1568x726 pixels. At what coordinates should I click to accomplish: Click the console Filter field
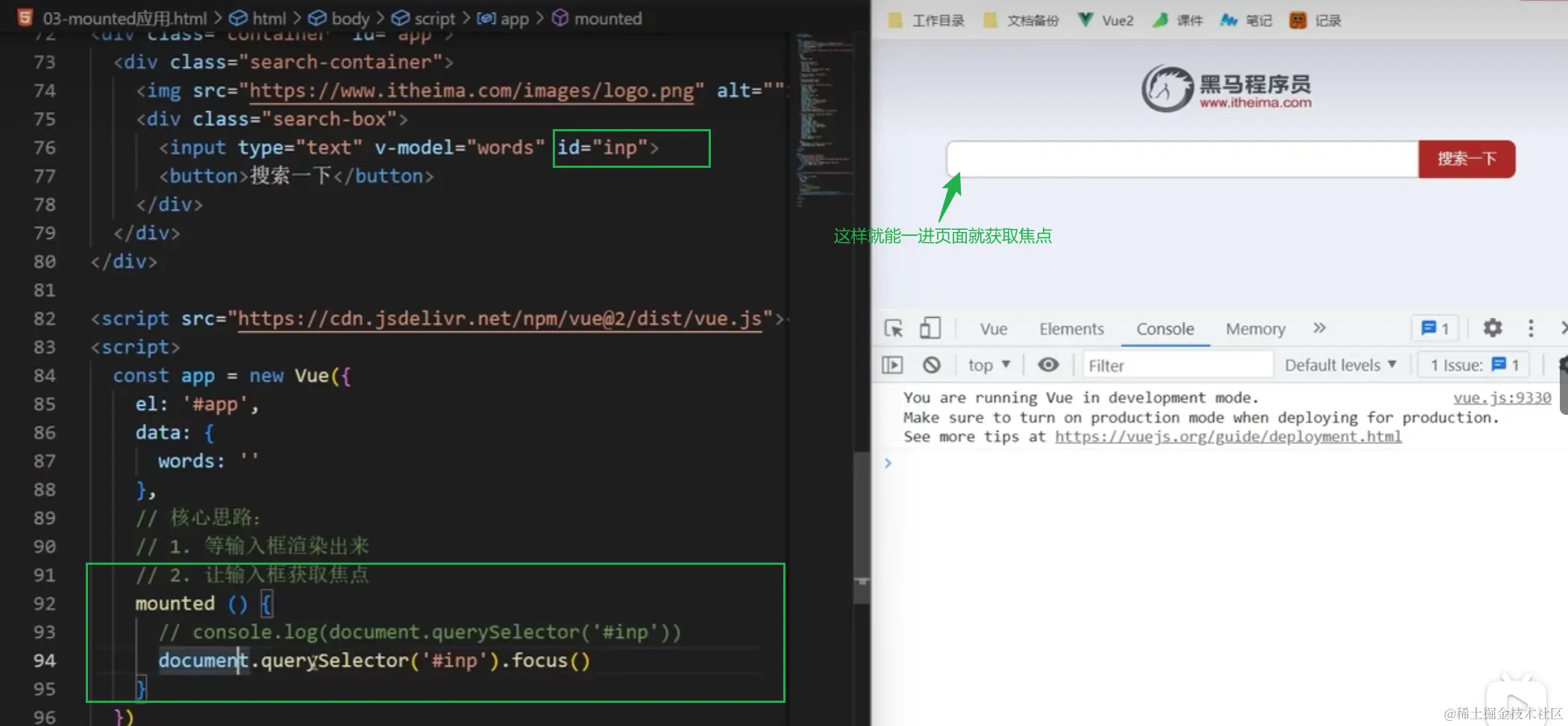click(x=1177, y=365)
